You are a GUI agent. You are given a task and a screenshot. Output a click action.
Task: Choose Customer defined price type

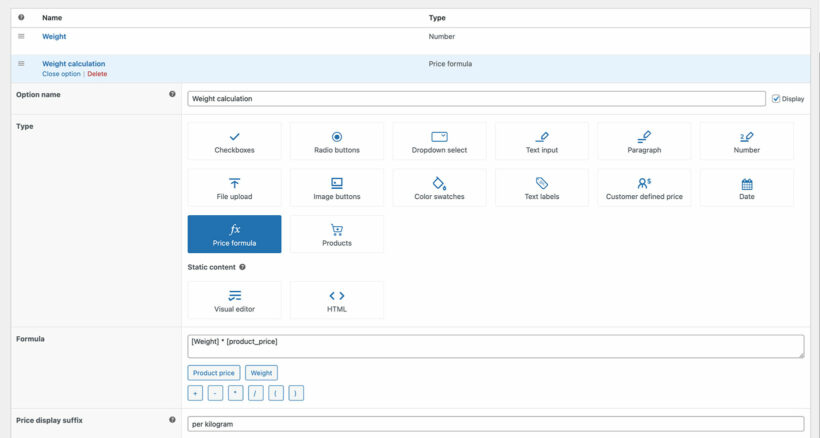click(x=644, y=188)
